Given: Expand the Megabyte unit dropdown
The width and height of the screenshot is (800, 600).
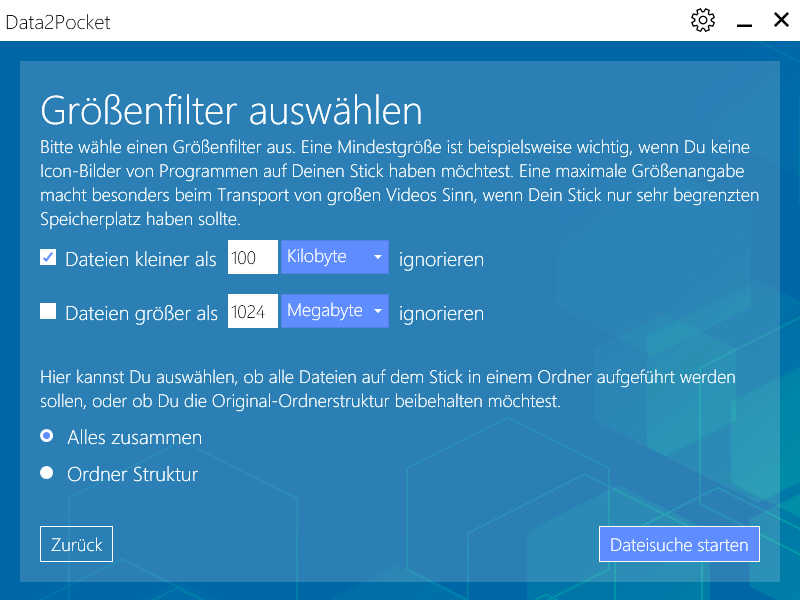Looking at the screenshot, I should pos(334,311).
